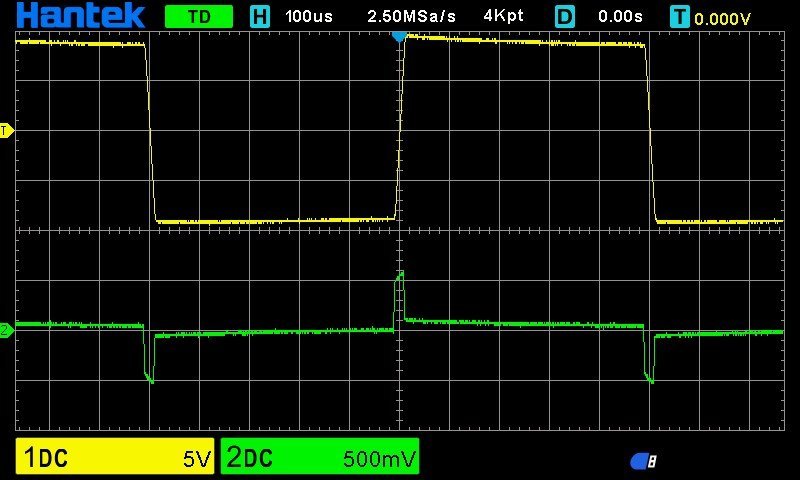Open the 100us timebase setting
800x480 pixels.
tap(309, 17)
